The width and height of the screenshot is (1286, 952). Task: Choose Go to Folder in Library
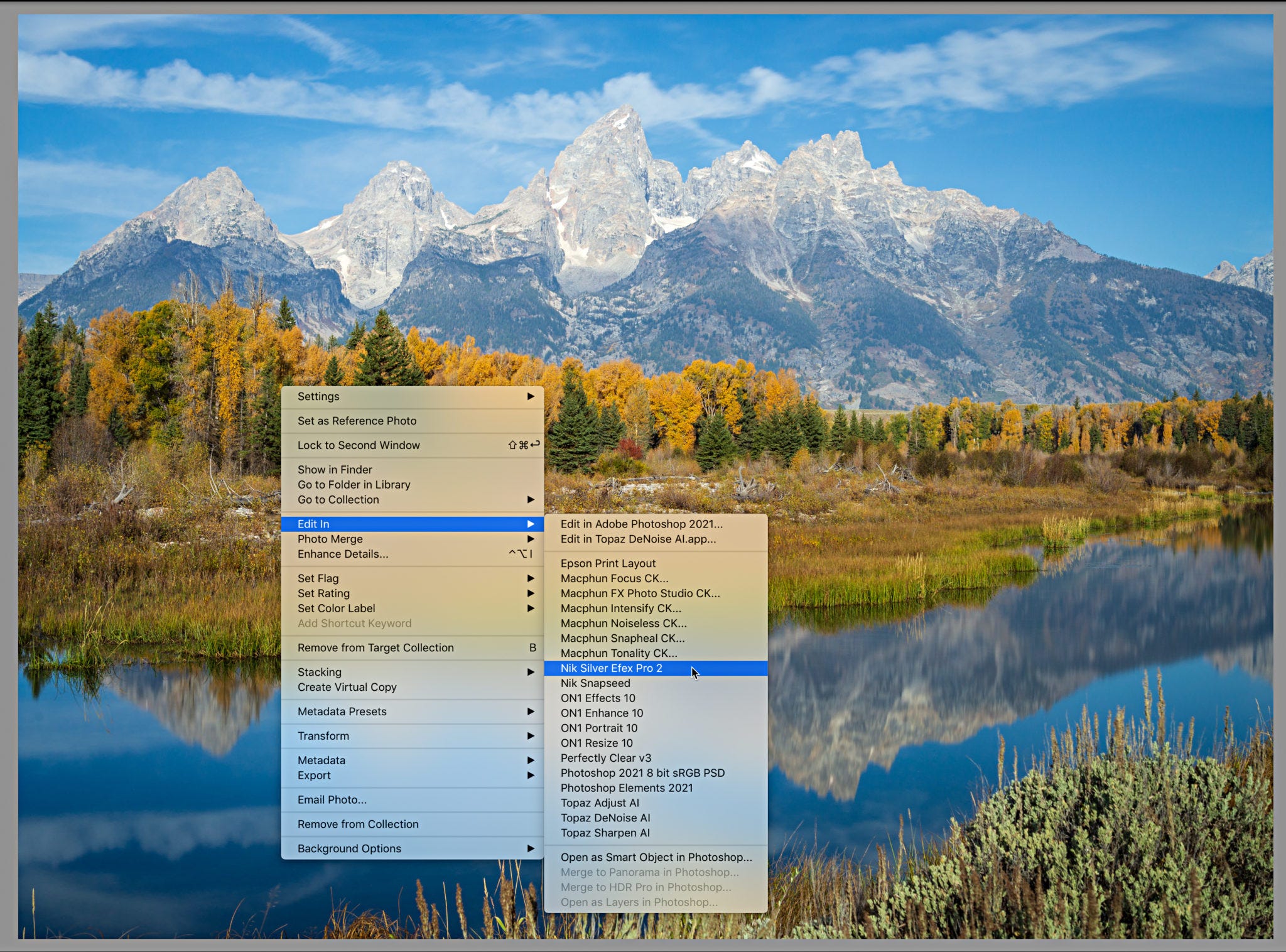pyautogui.click(x=413, y=485)
